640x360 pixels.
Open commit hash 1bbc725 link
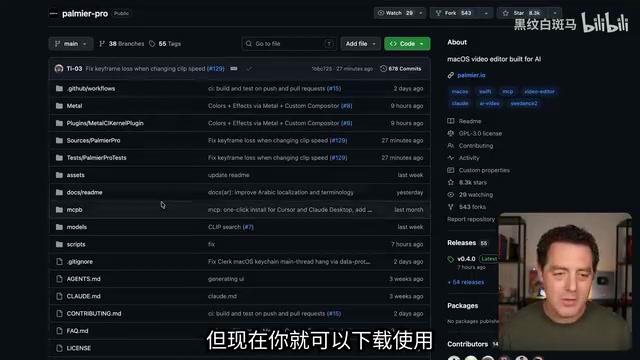(x=322, y=69)
